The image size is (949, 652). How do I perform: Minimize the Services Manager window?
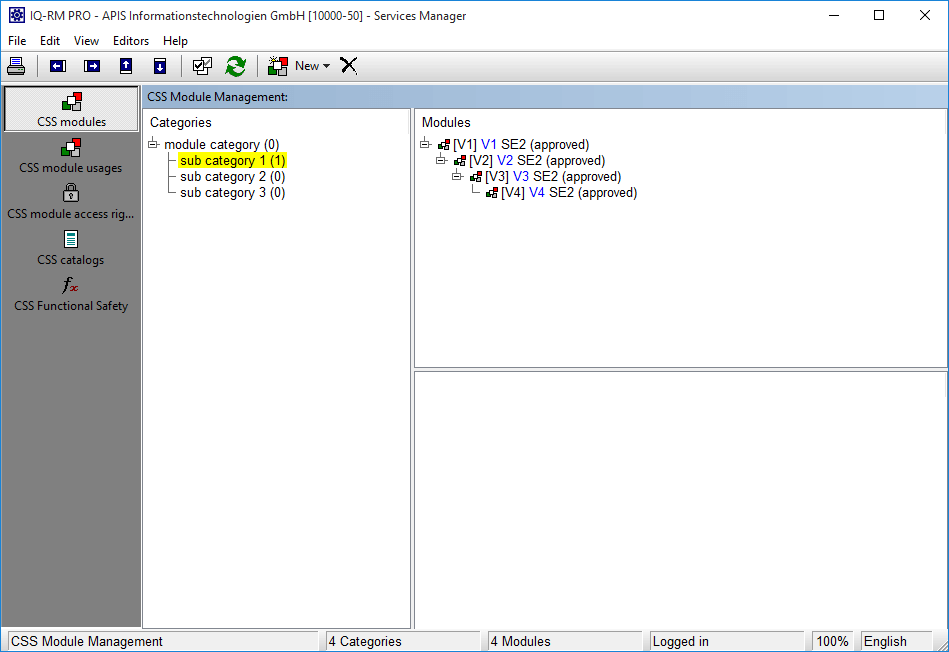click(x=834, y=15)
